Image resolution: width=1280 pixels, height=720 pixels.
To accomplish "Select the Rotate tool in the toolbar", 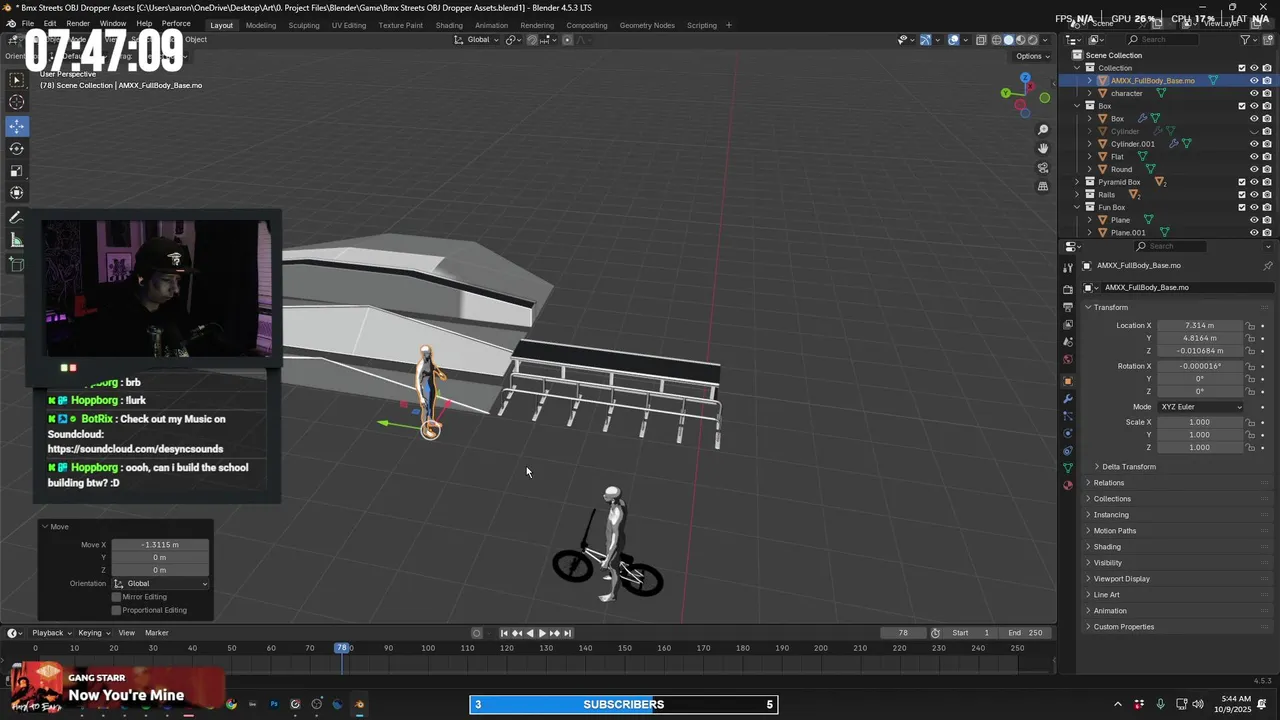I will click(x=17, y=148).
